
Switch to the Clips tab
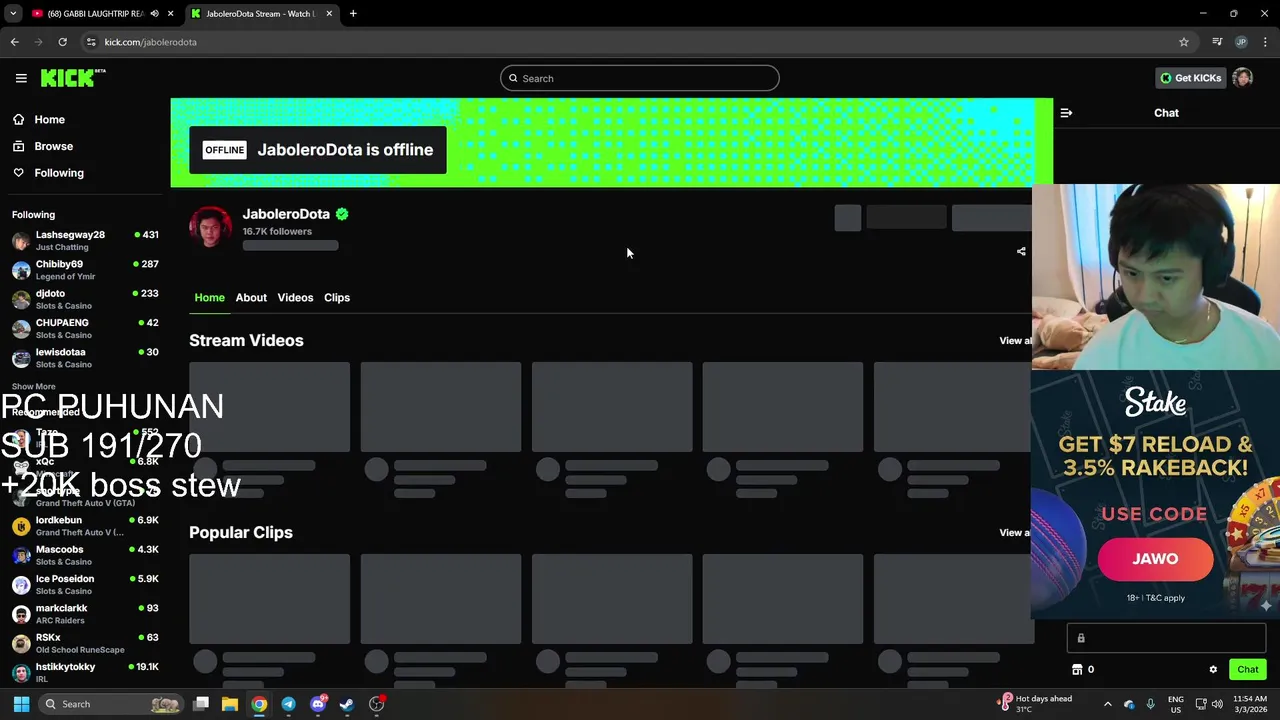pos(337,297)
